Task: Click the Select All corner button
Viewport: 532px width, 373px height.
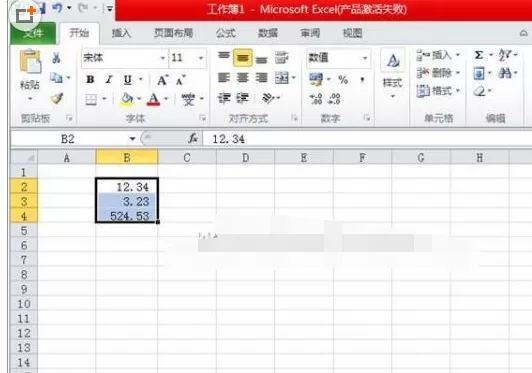Action: [24, 157]
